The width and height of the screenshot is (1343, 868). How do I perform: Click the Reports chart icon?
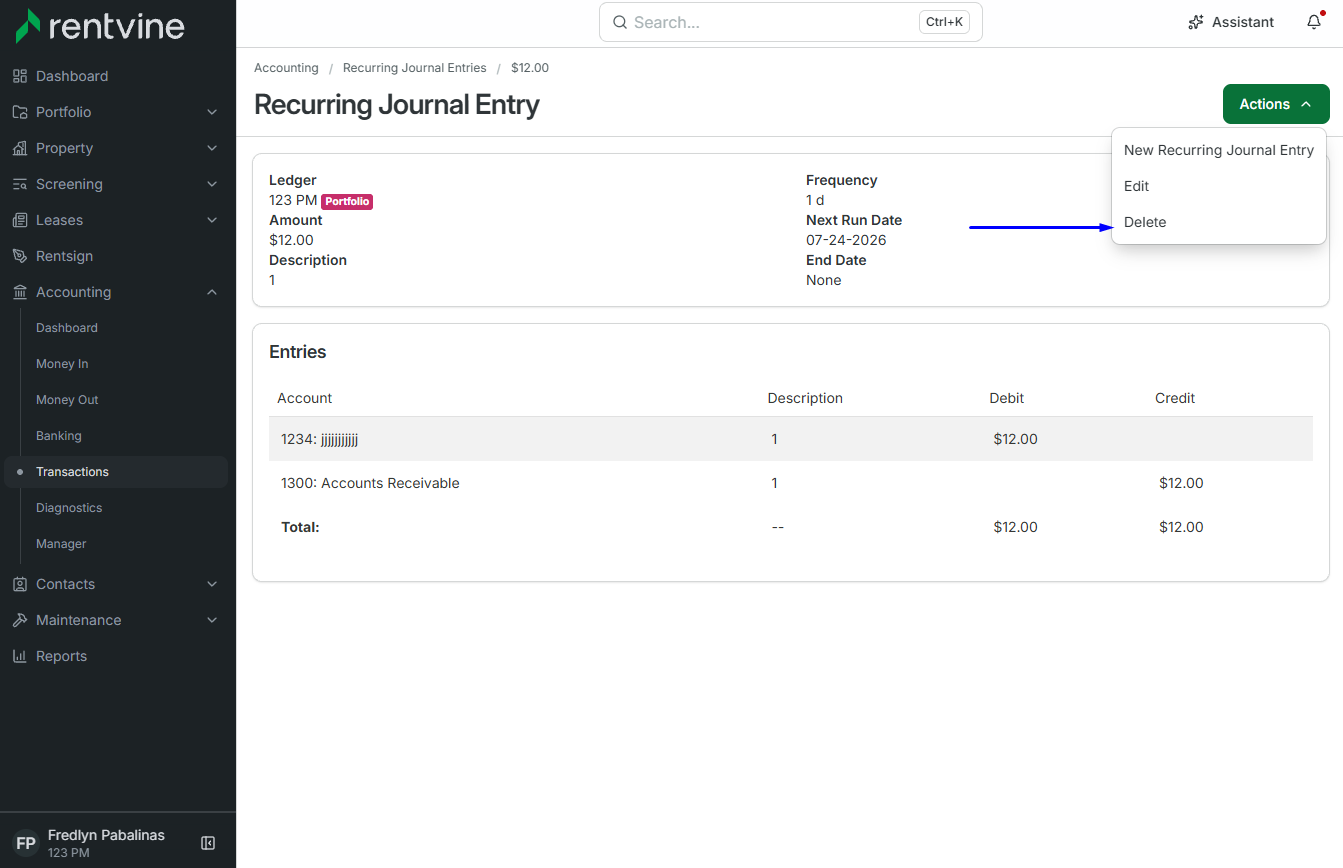20,656
